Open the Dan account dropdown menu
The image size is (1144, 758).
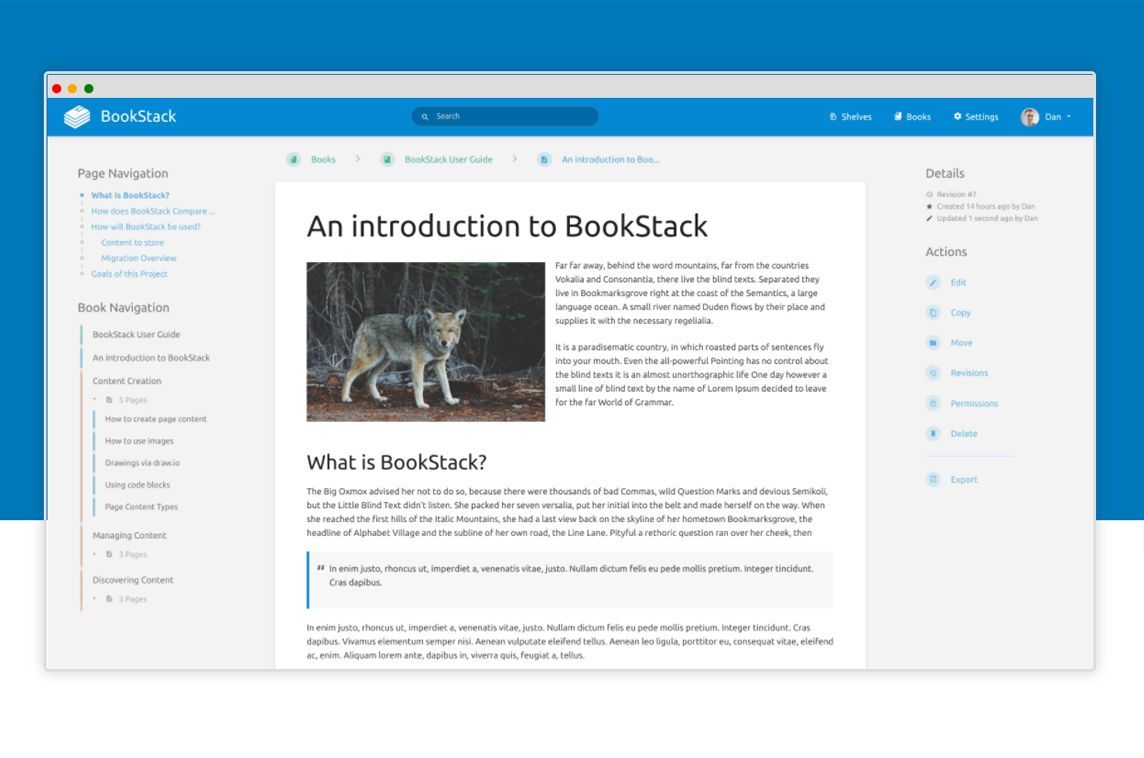pos(1053,116)
